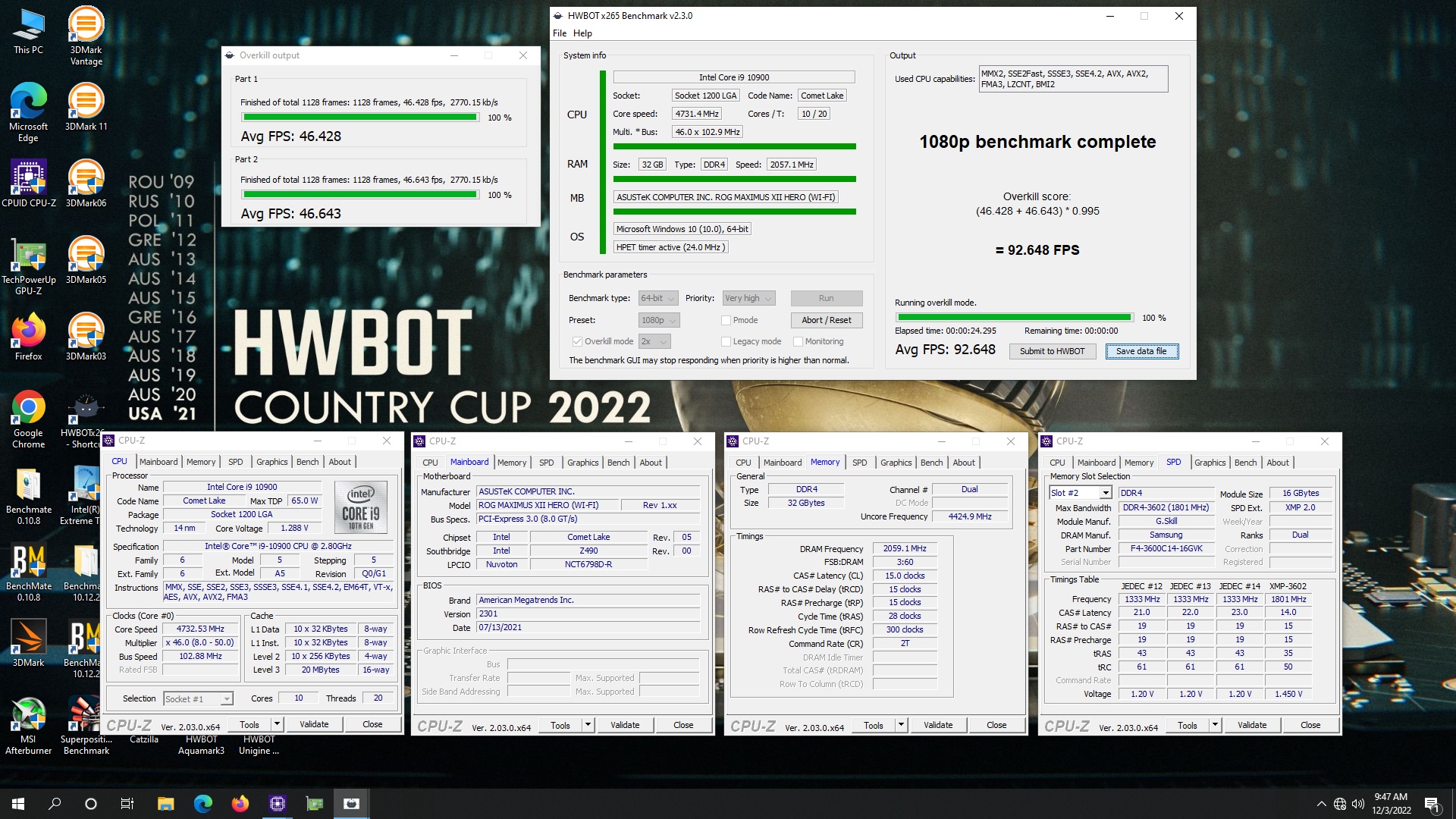
Task: Open the This PC desktop icon
Action: click(x=28, y=31)
